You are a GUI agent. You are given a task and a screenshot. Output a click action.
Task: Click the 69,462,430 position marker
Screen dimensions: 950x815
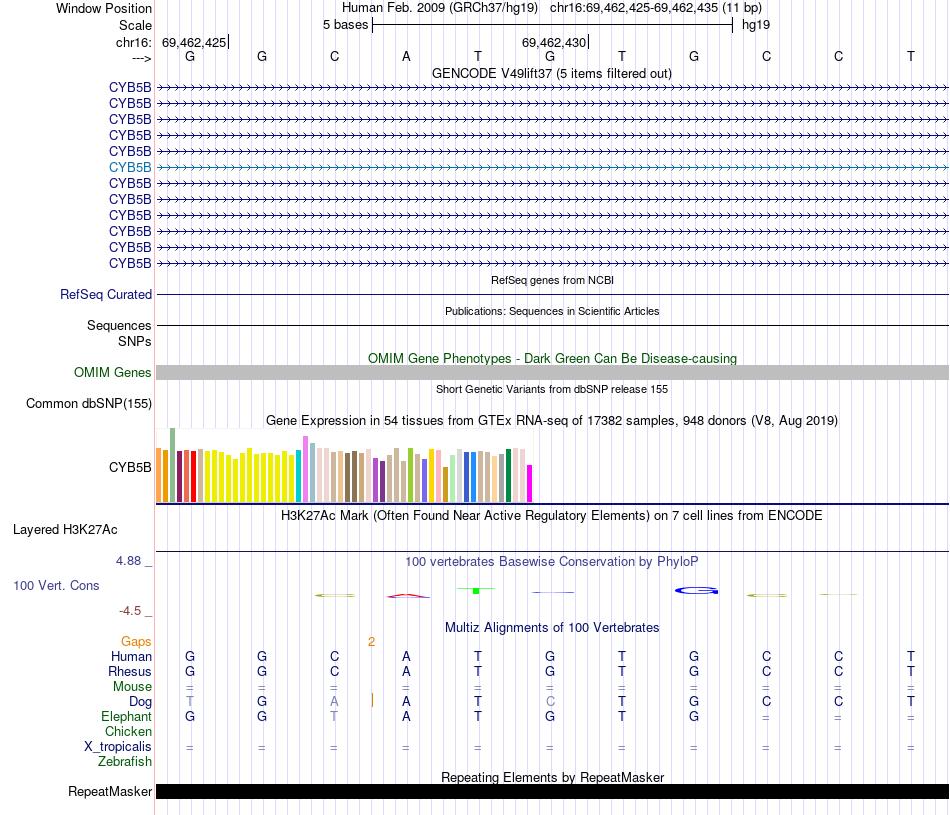pos(554,42)
